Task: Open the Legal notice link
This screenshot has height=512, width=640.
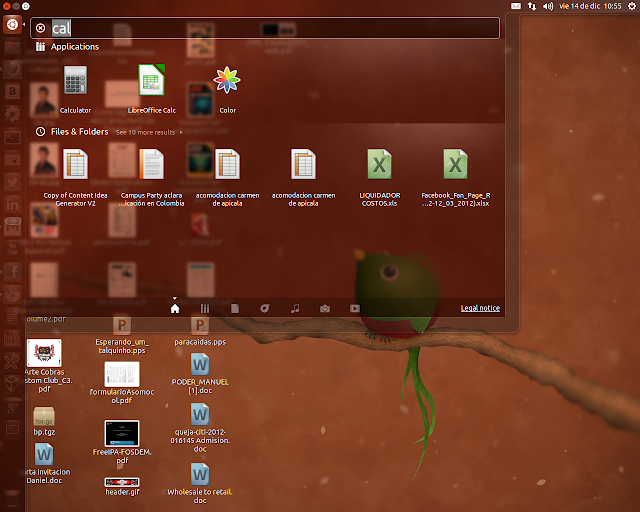Action: pos(480,308)
